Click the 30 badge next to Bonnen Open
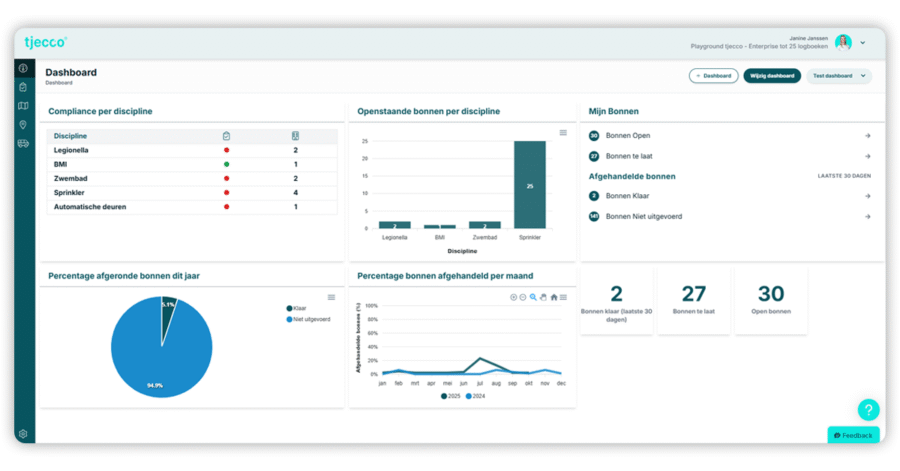This screenshot has height=471, width=900. pyautogui.click(x=594, y=136)
